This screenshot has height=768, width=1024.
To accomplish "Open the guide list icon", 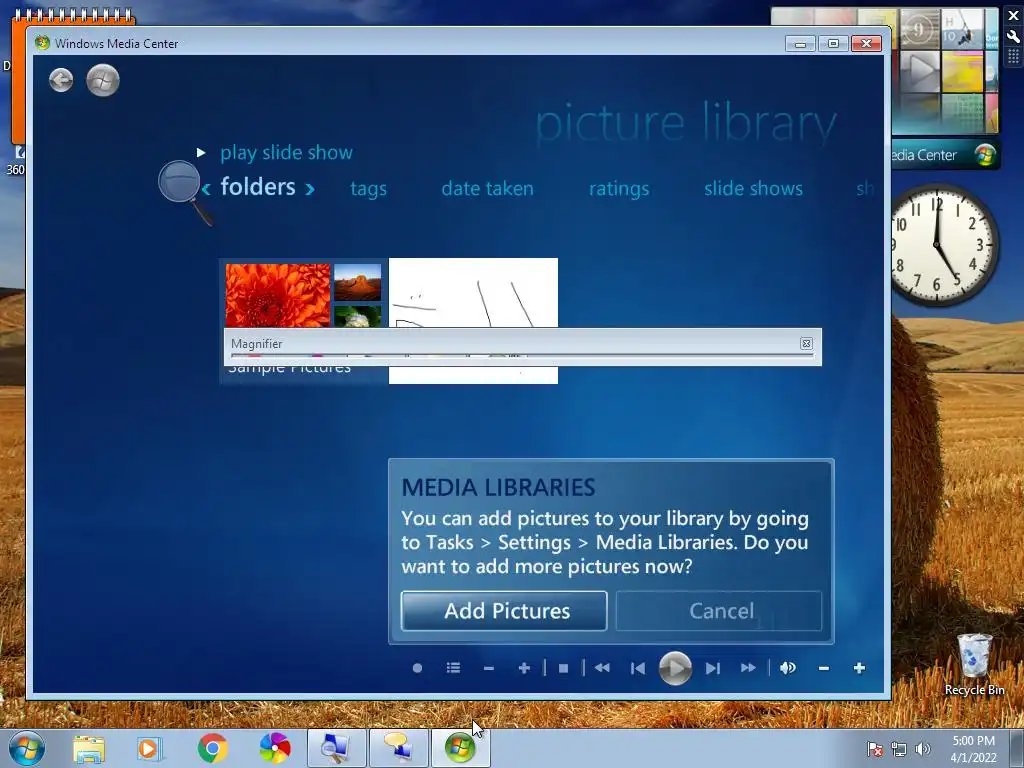I will 453,668.
